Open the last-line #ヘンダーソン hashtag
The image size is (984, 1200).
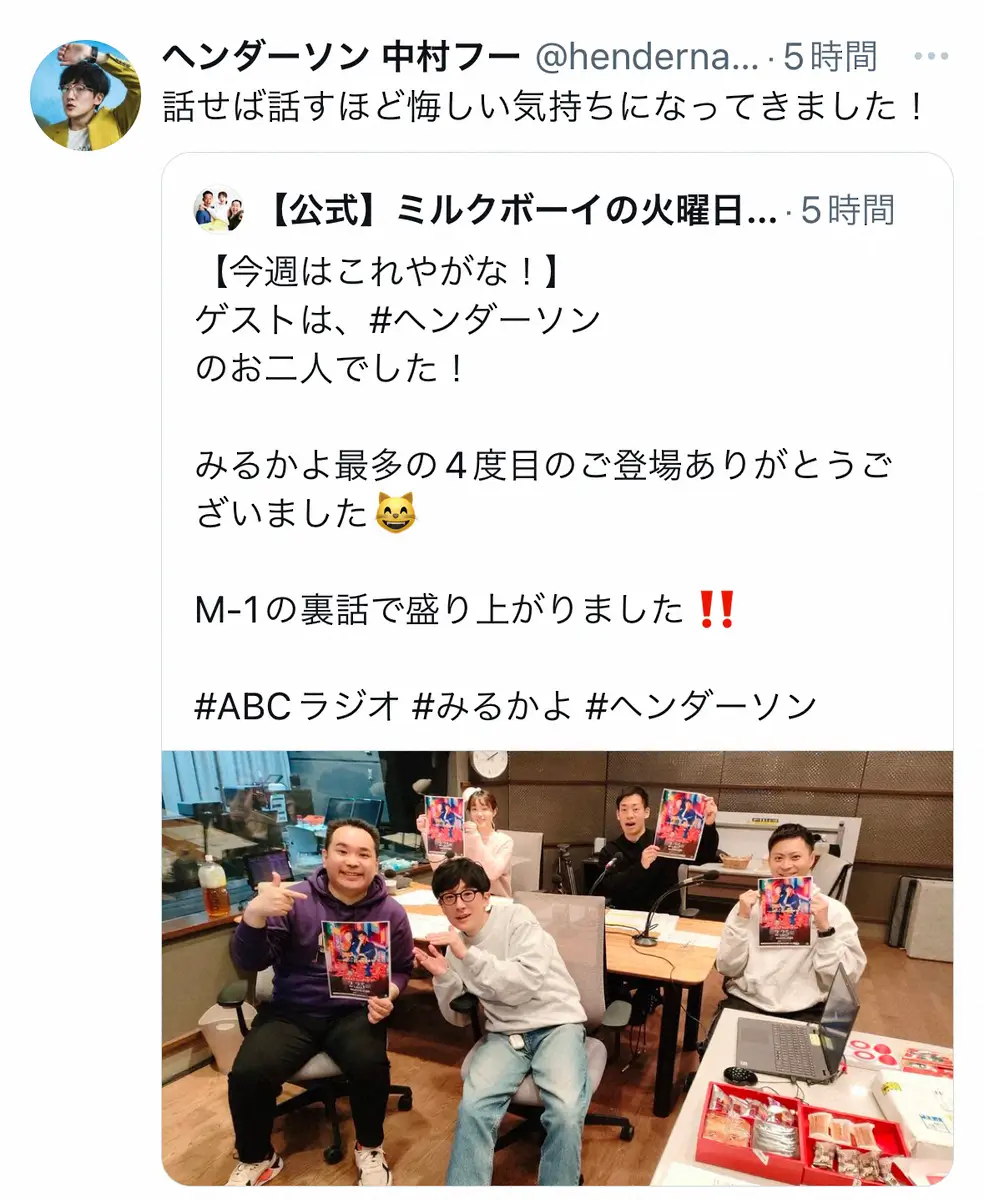point(702,706)
